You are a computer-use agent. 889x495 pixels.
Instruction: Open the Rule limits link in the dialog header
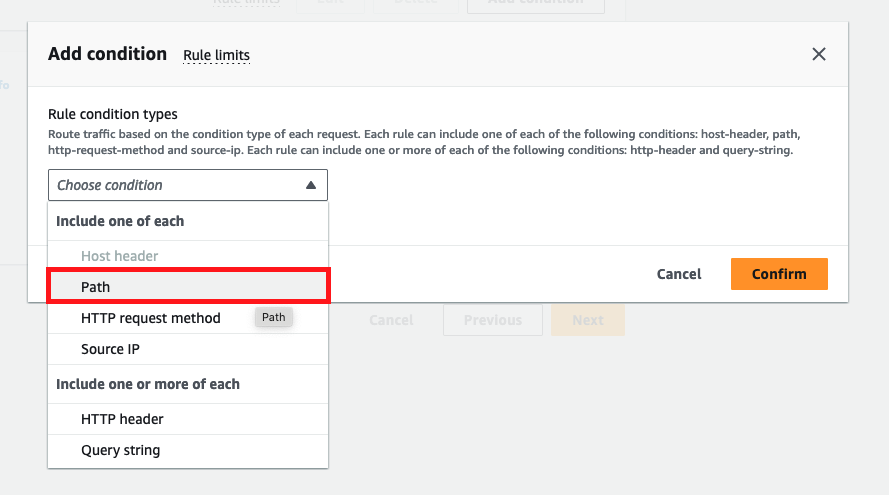(x=216, y=55)
